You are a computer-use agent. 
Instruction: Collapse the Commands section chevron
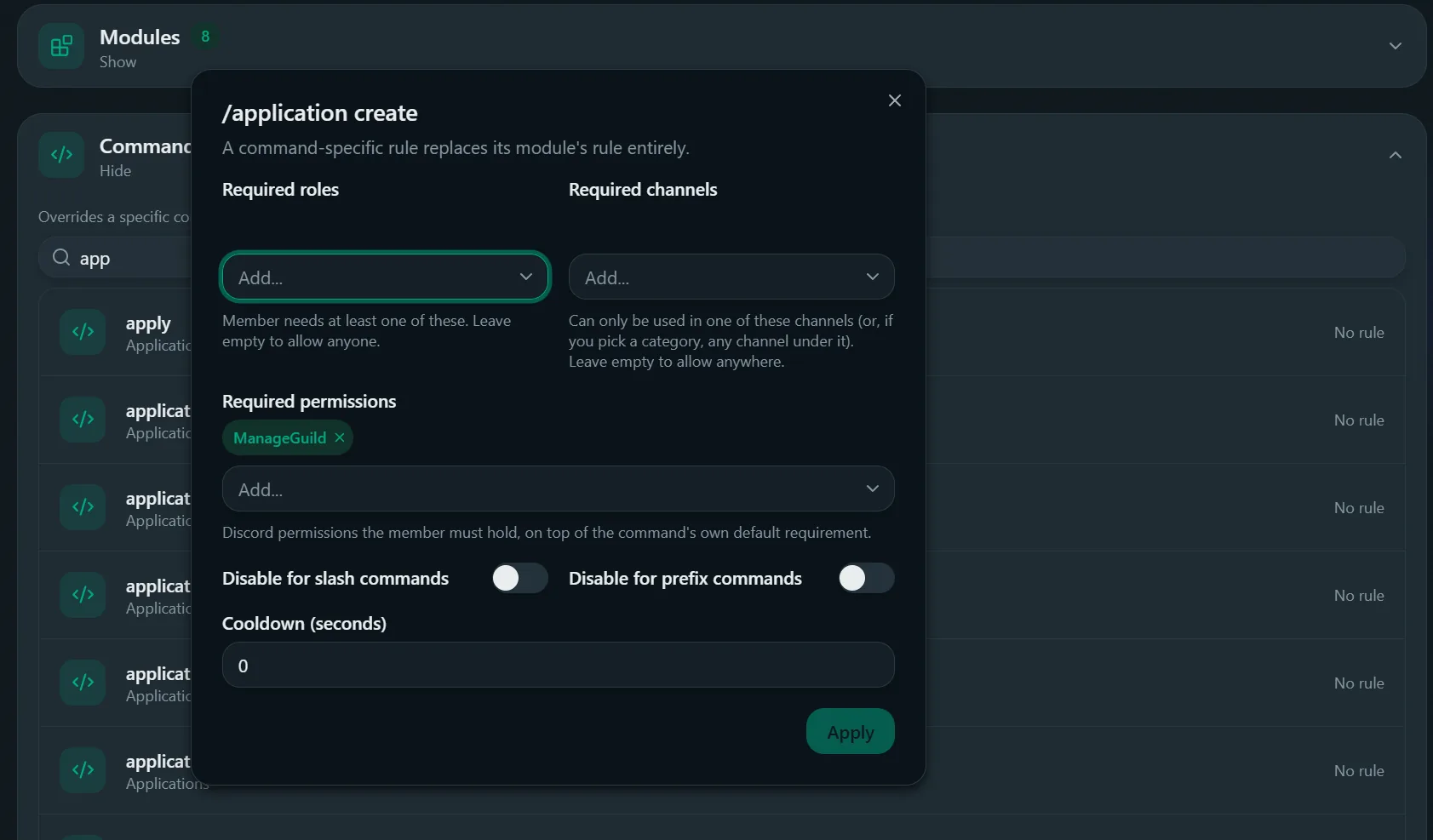(x=1396, y=155)
